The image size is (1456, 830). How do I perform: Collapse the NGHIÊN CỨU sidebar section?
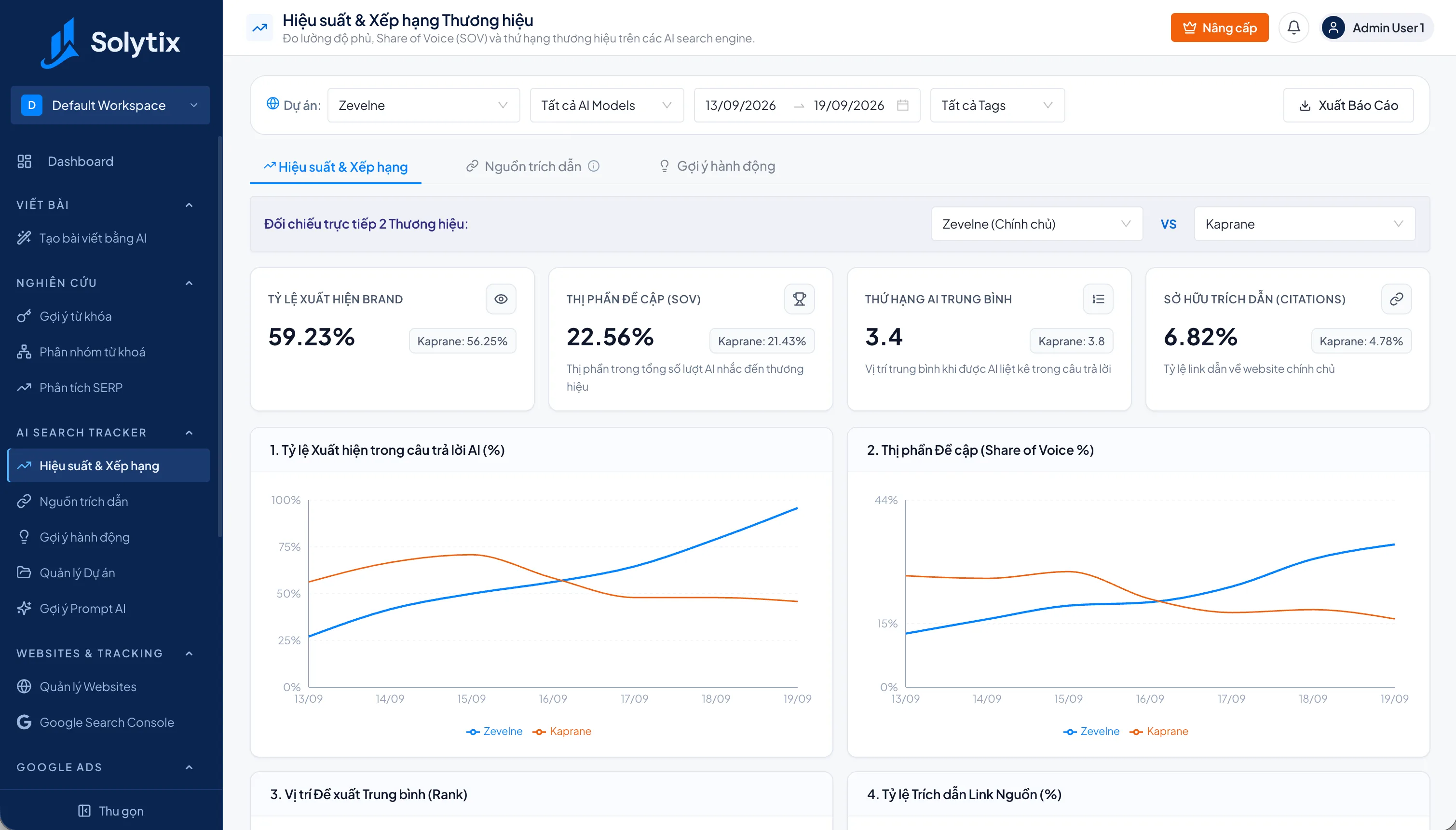click(189, 283)
